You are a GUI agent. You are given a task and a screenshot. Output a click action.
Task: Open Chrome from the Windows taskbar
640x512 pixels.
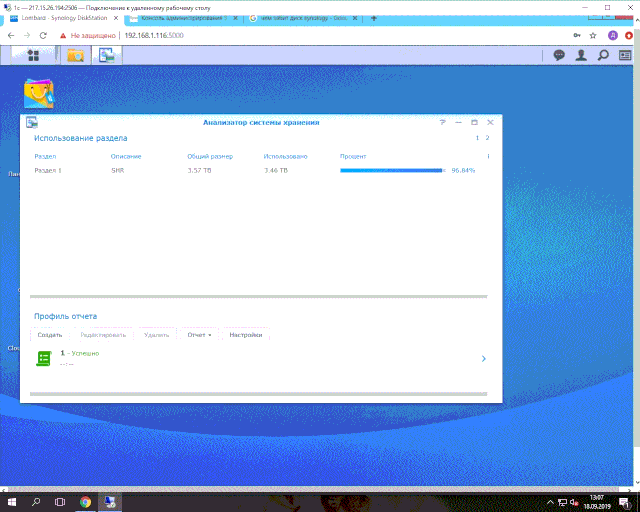pyautogui.click(x=85, y=502)
